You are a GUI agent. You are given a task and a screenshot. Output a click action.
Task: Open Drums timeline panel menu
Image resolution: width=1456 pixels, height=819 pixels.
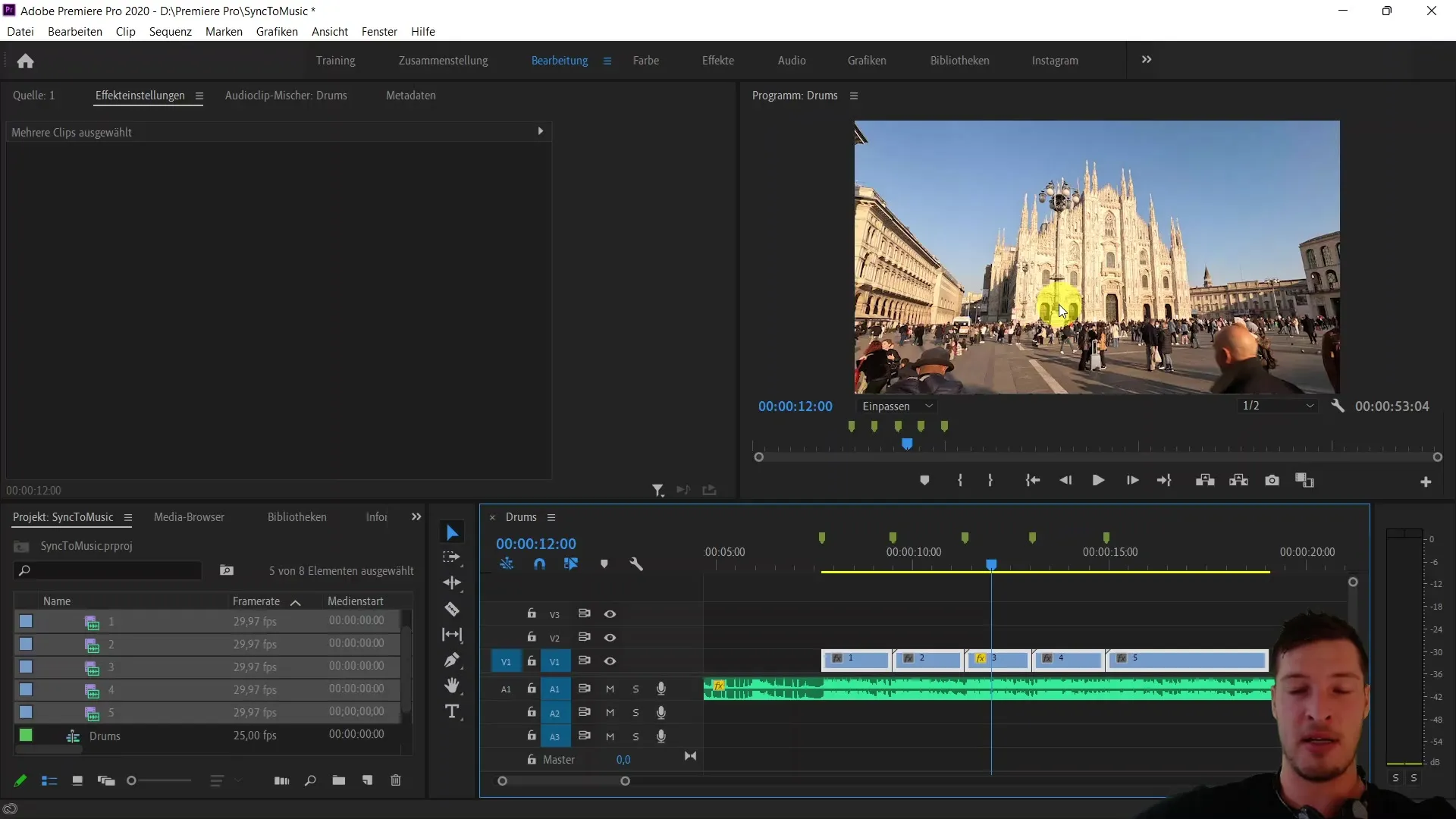point(551,518)
